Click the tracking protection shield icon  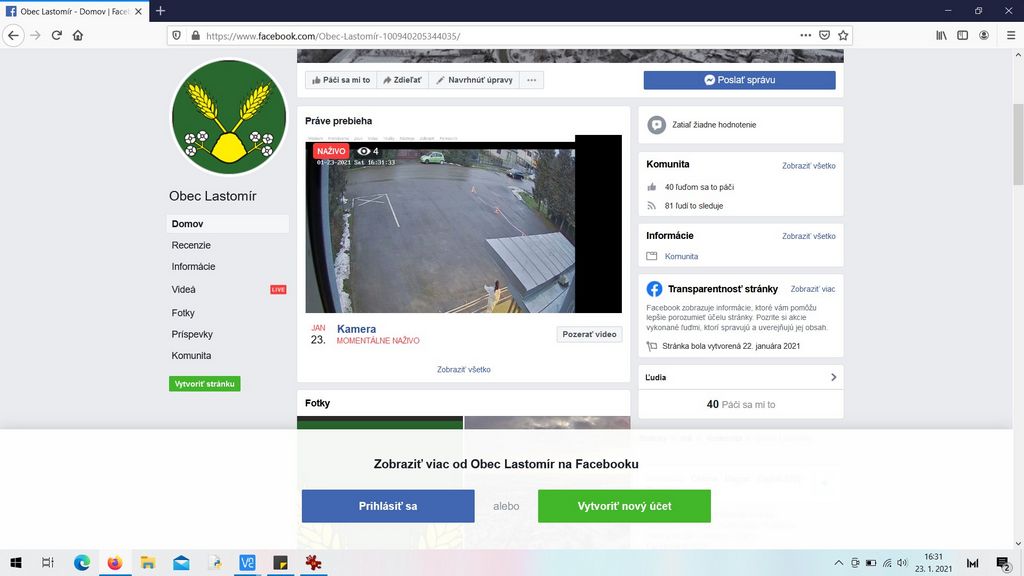176,36
